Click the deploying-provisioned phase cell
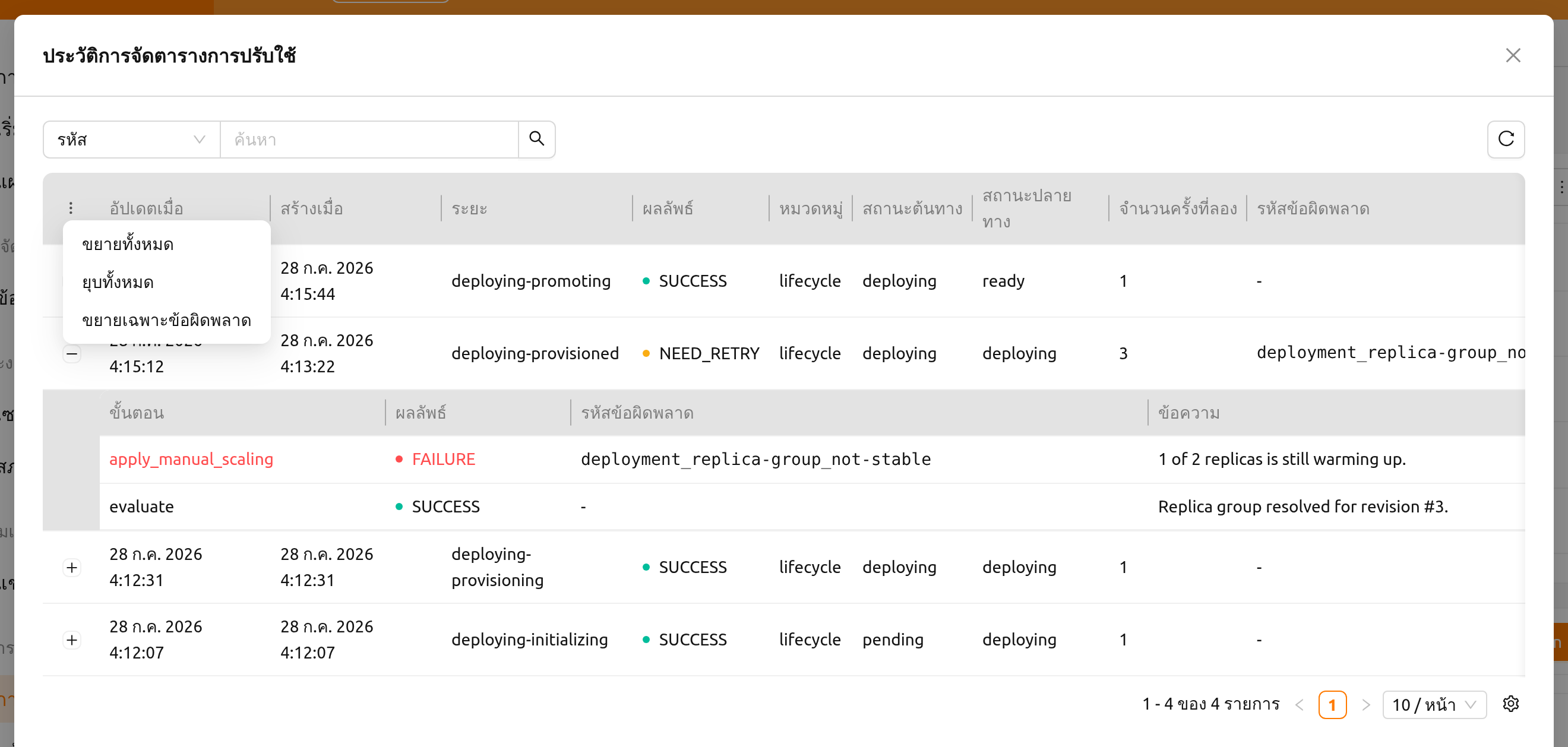The width and height of the screenshot is (1568, 747). point(535,353)
